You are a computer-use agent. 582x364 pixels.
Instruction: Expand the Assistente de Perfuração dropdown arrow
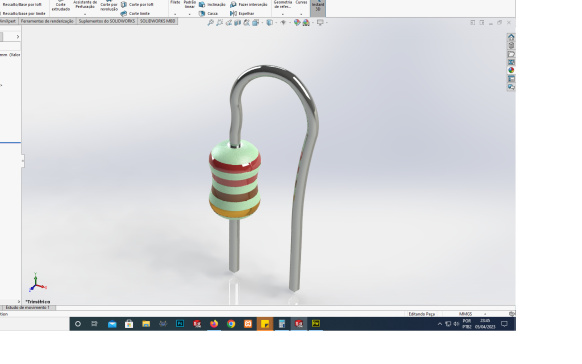tap(85, 14)
